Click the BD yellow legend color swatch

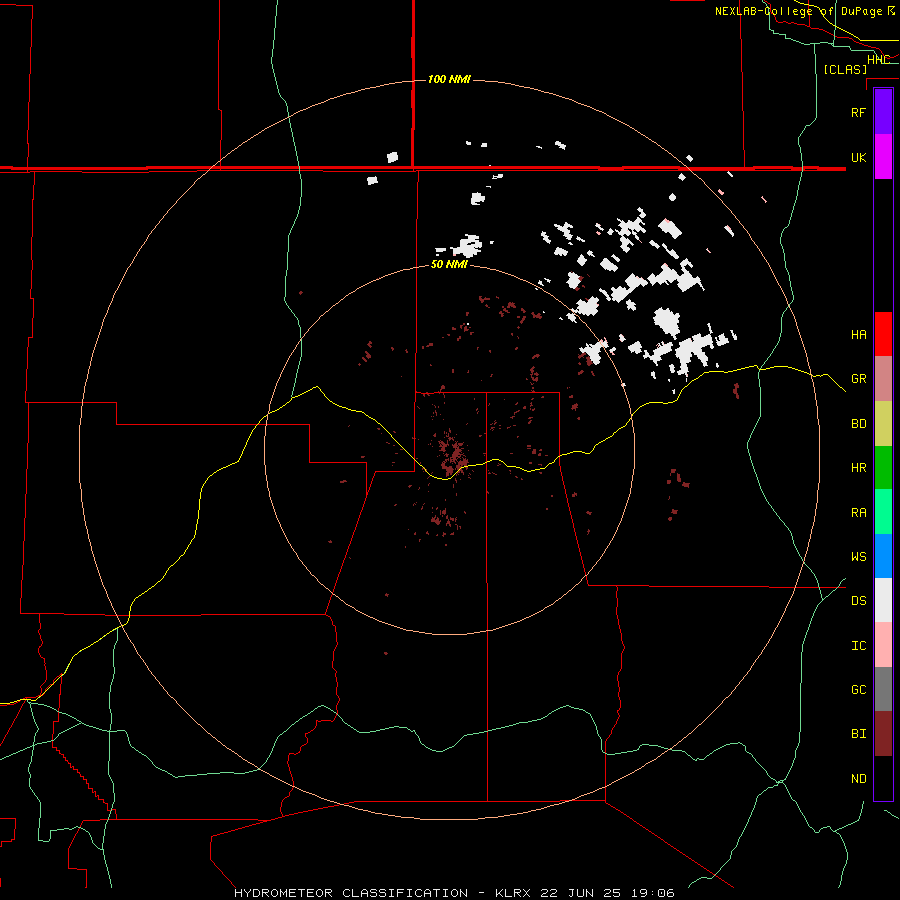883,424
